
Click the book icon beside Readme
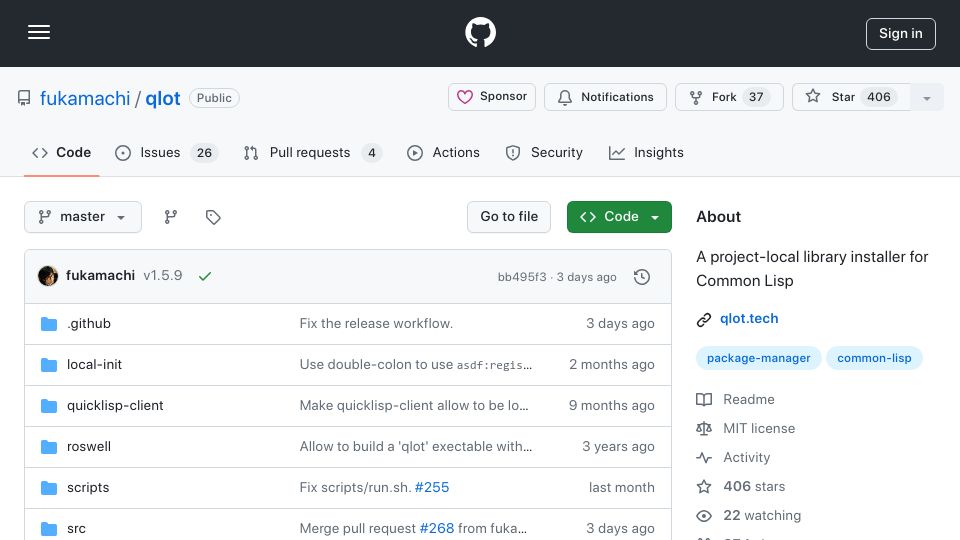tap(704, 400)
